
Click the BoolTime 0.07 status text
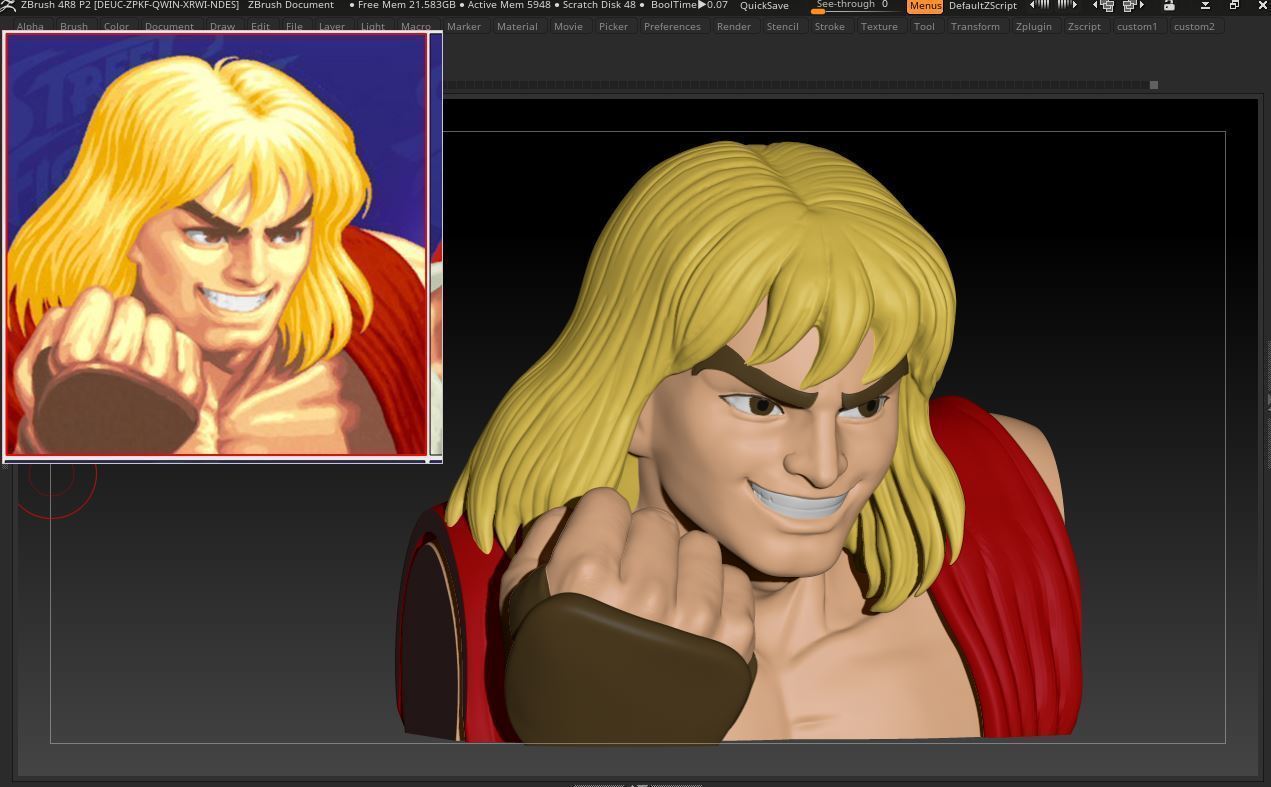(x=689, y=5)
